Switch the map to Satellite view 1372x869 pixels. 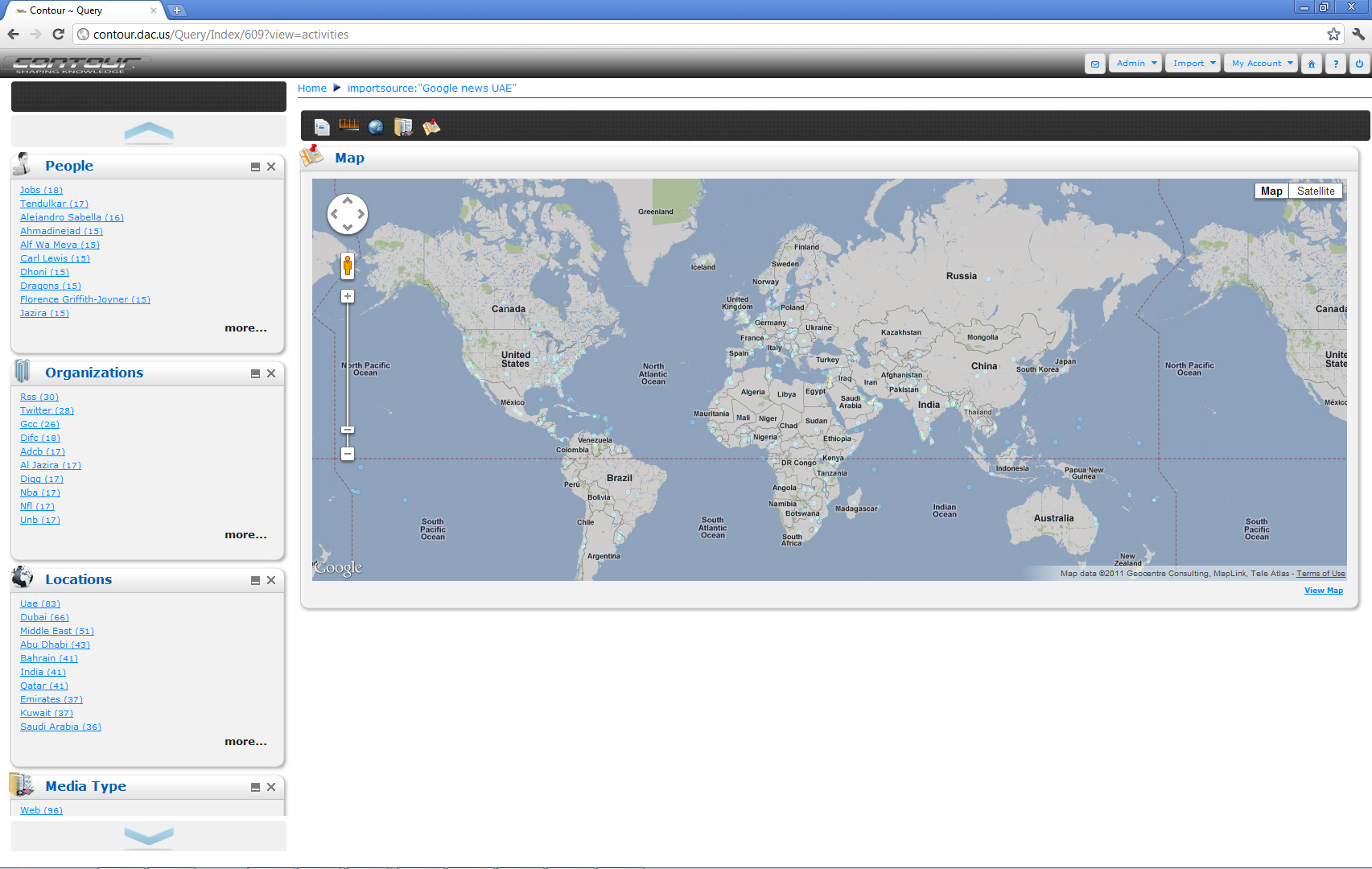[x=1316, y=191]
